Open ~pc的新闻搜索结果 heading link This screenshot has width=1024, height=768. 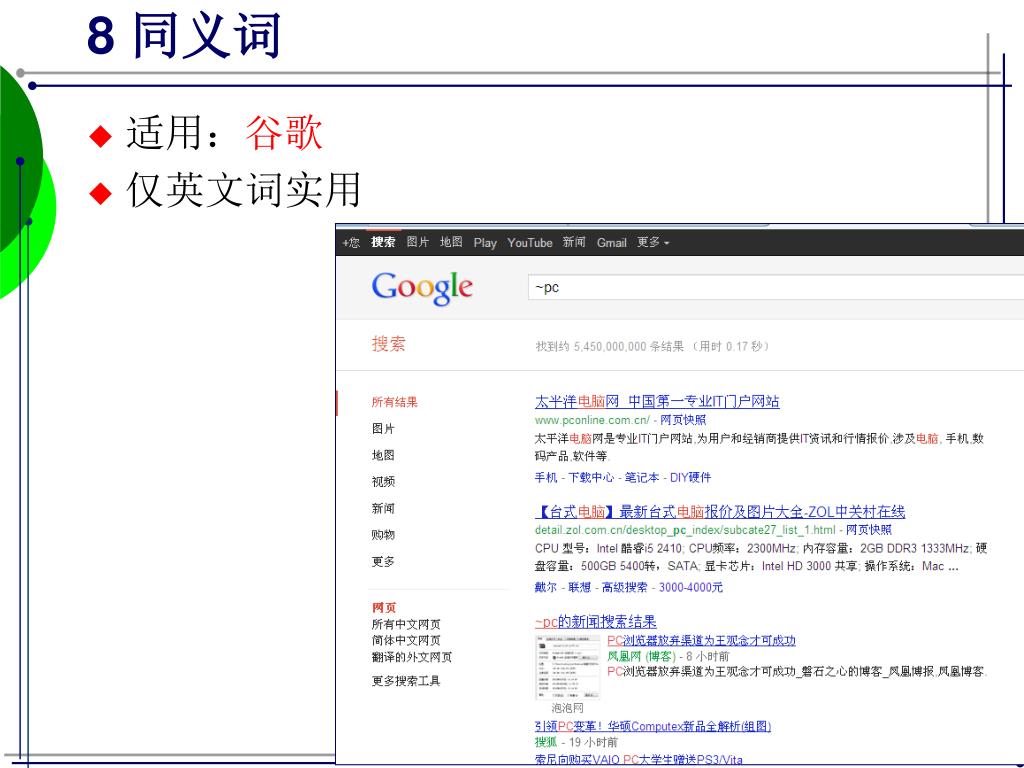[596, 622]
